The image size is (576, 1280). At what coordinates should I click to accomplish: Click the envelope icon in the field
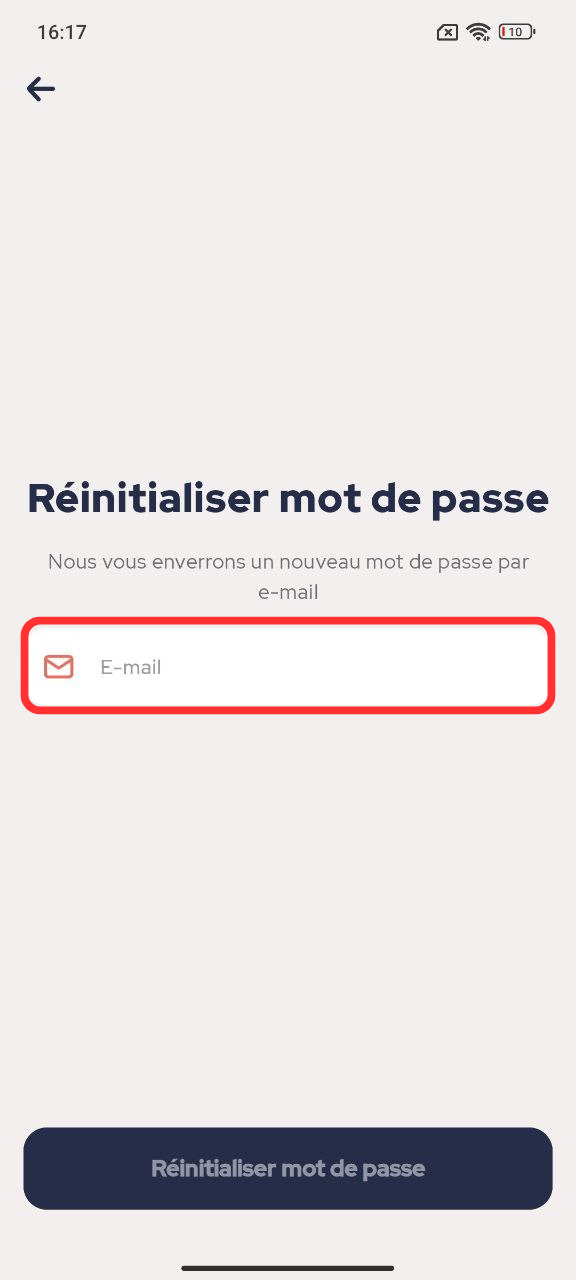pos(59,666)
